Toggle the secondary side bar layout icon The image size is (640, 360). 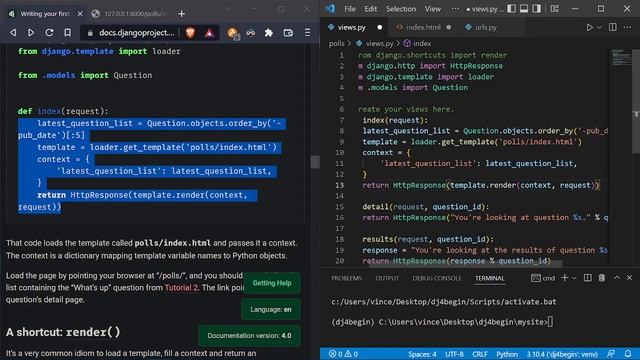coord(537,9)
